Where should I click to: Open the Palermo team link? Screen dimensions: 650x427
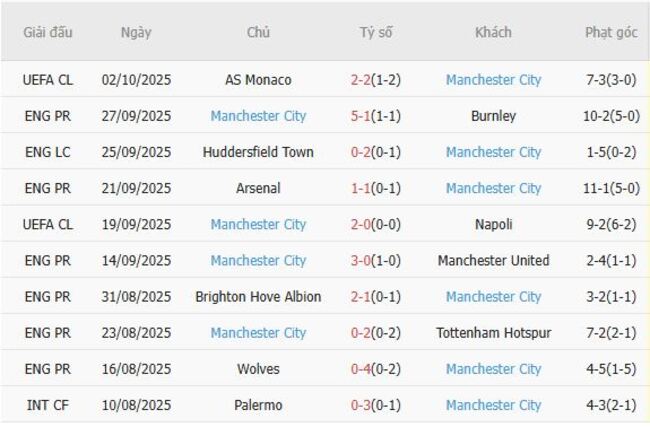pos(258,405)
